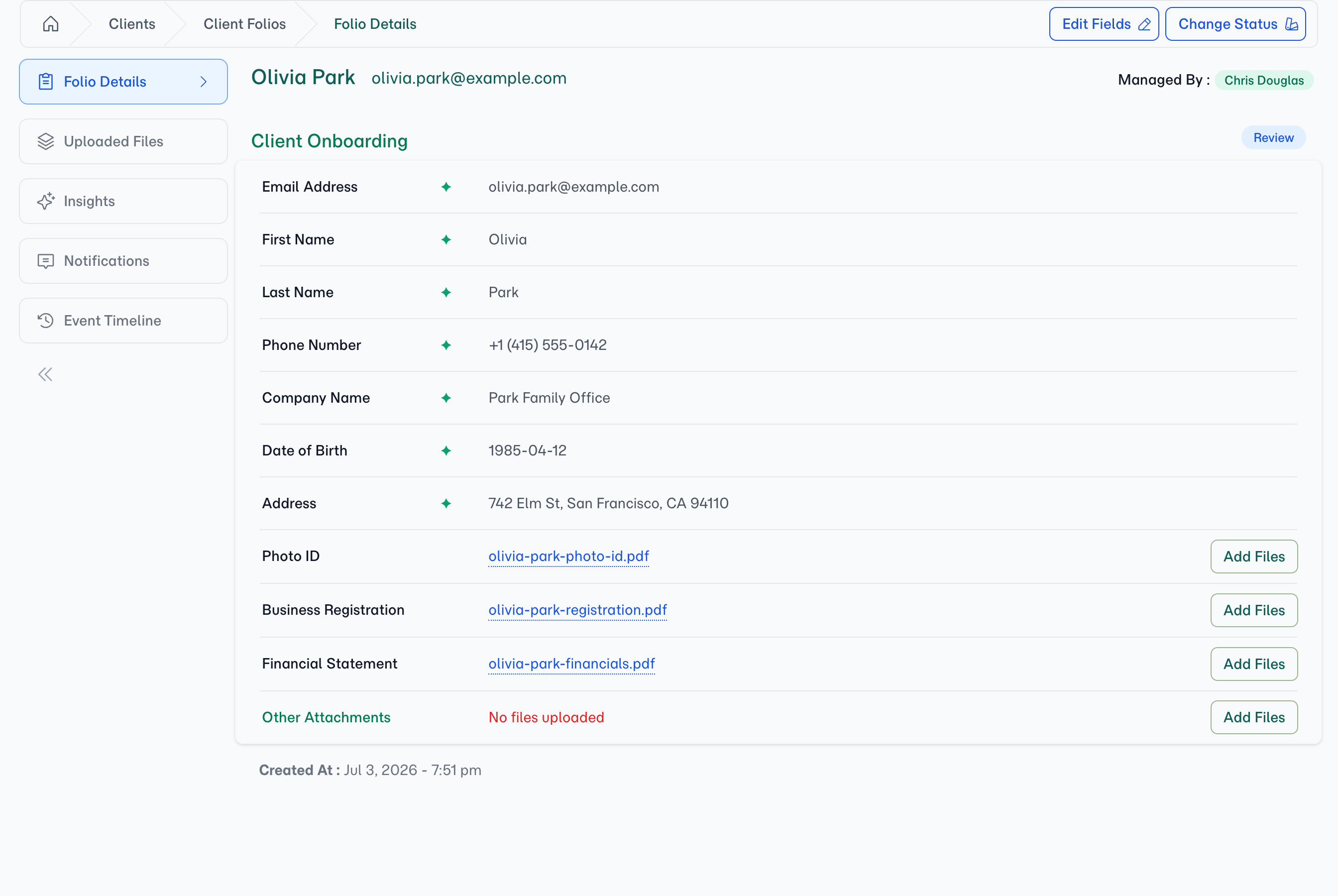The width and height of the screenshot is (1338, 896).
Task: Go to the home icon in breadcrumb
Action: click(x=51, y=24)
